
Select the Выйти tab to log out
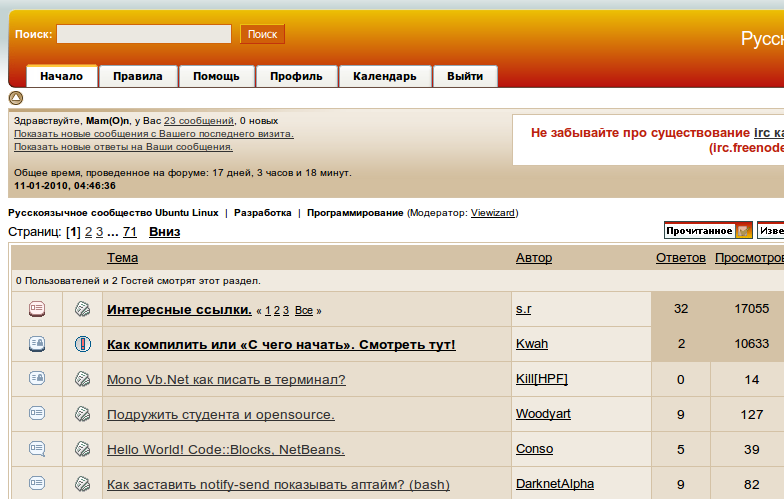tap(465, 76)
